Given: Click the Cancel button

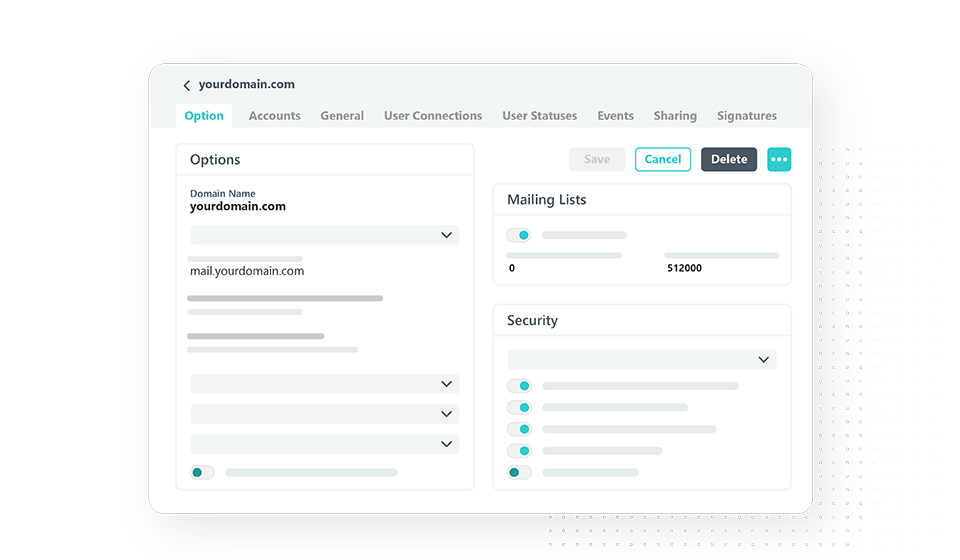Looking at the screenshot, I should (x=663, y=159).
